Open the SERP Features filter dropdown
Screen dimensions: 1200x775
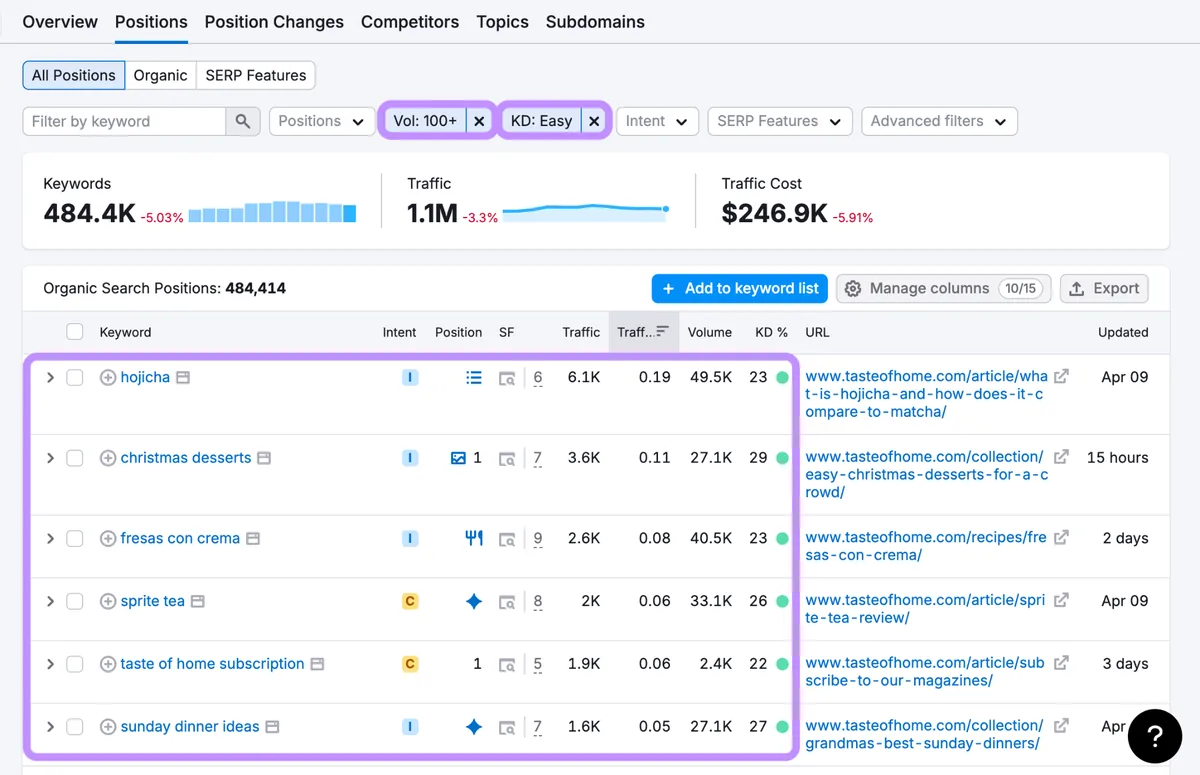[x=780, y=121]
